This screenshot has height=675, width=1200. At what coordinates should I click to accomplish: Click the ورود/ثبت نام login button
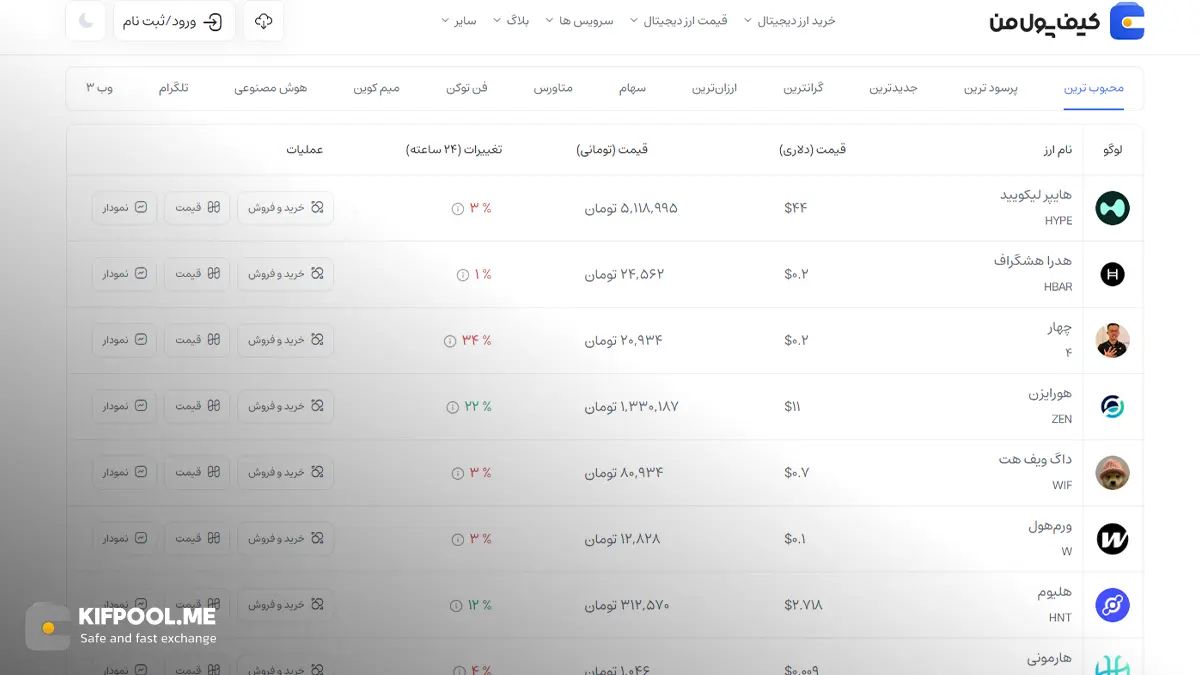click(175, 21)
